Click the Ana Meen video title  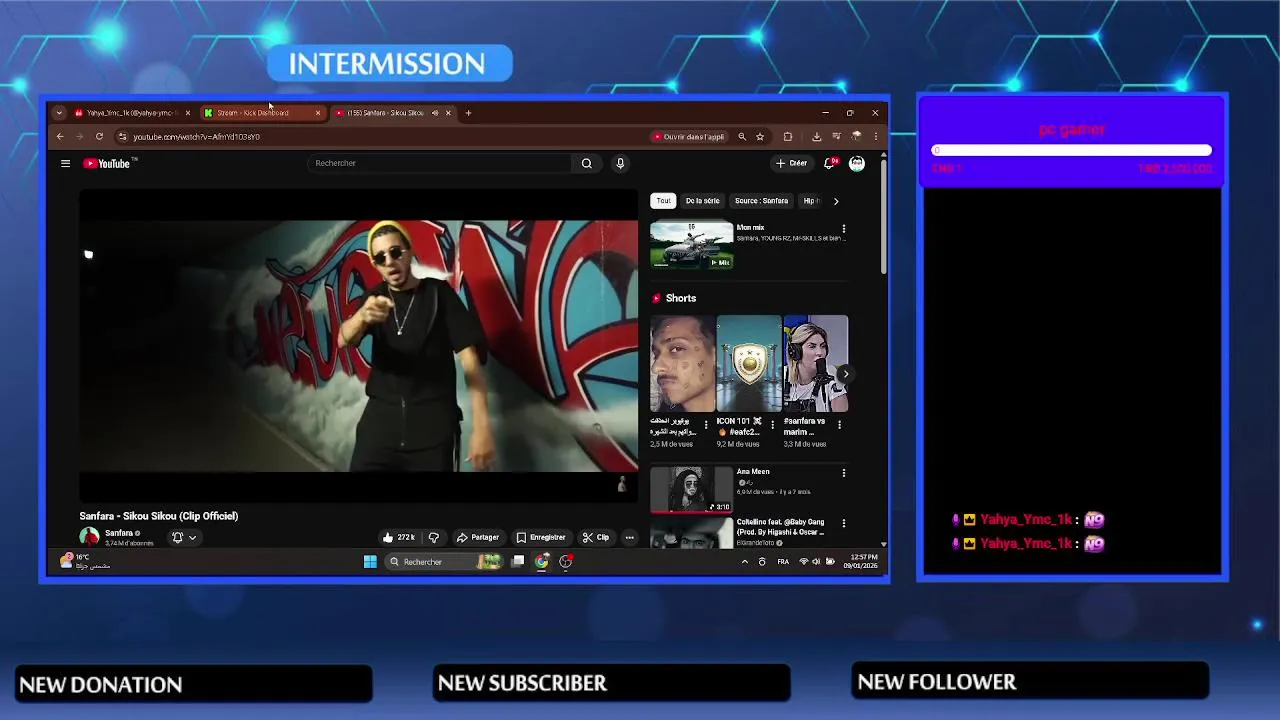click(753, 472)
